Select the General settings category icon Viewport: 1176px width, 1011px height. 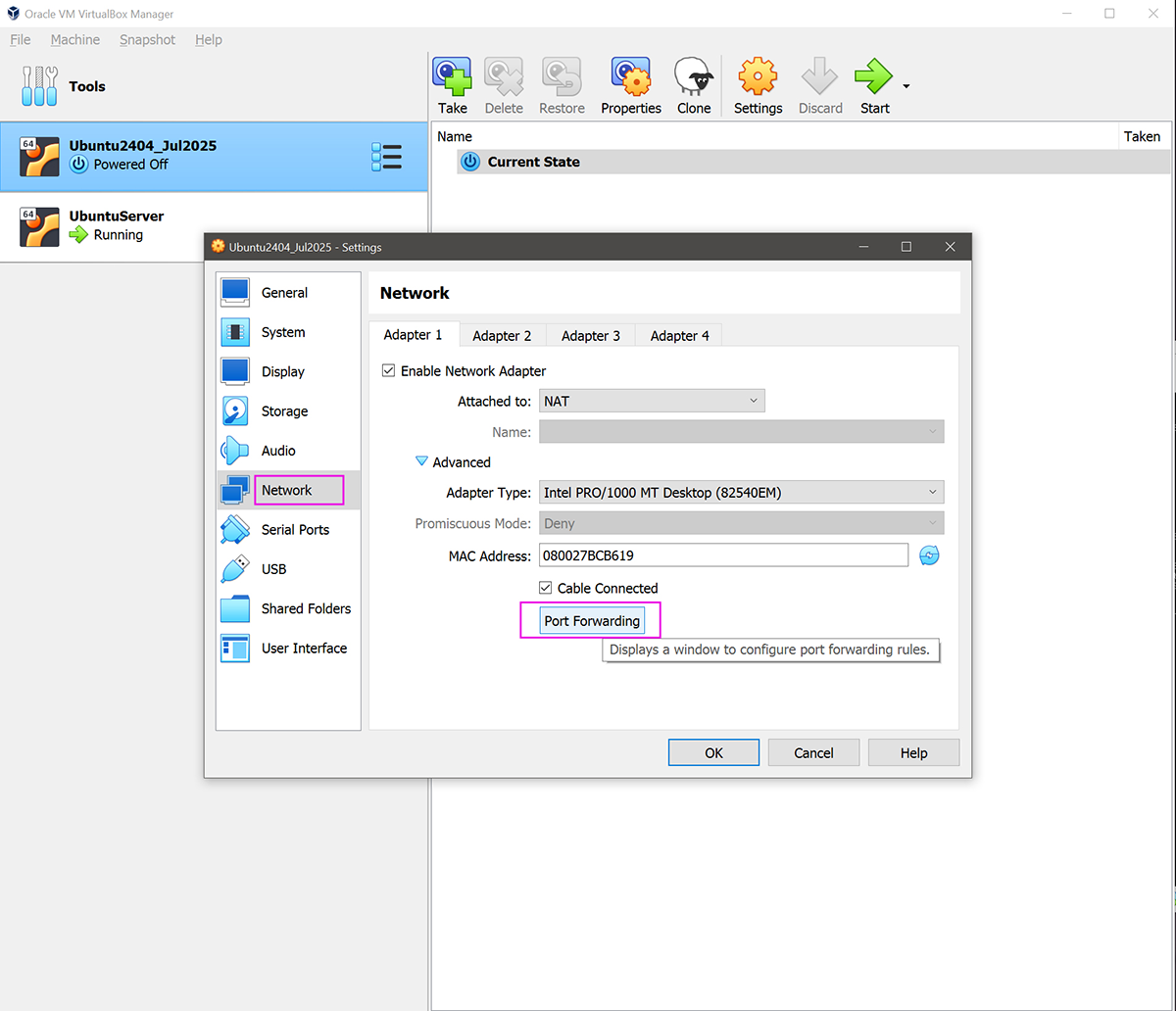pyautogui.click(x=235, y=293)
